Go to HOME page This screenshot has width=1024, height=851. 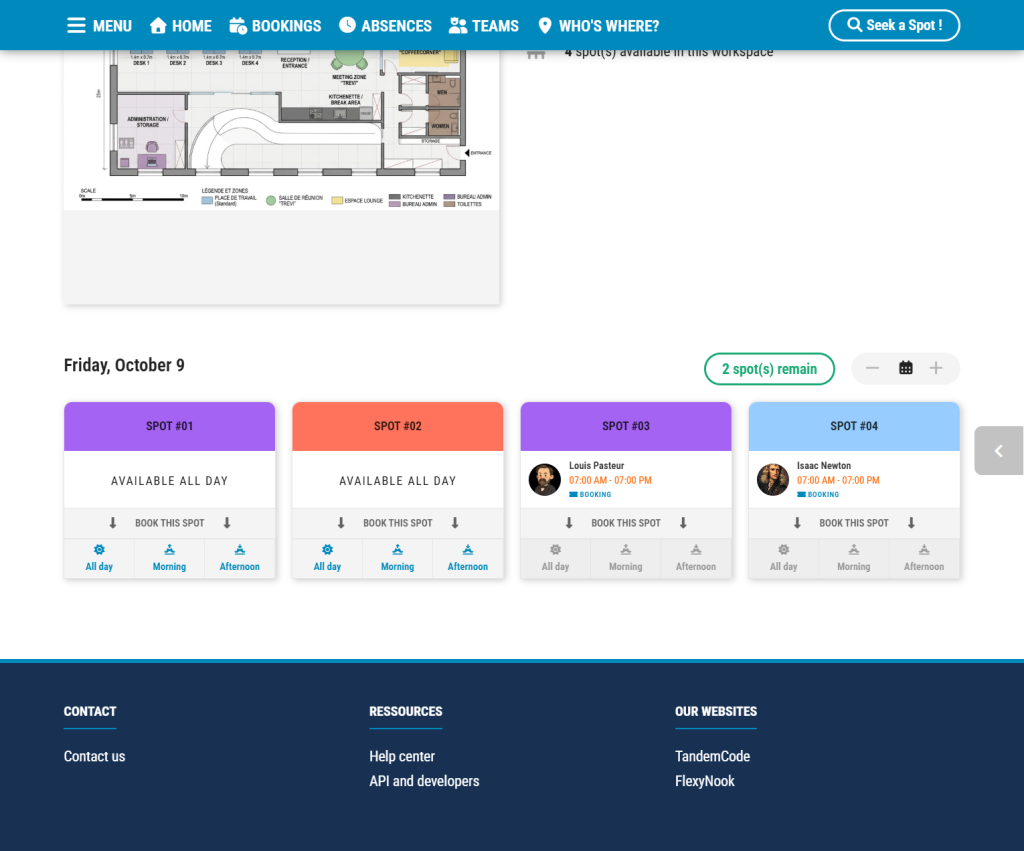click(180, 26)
